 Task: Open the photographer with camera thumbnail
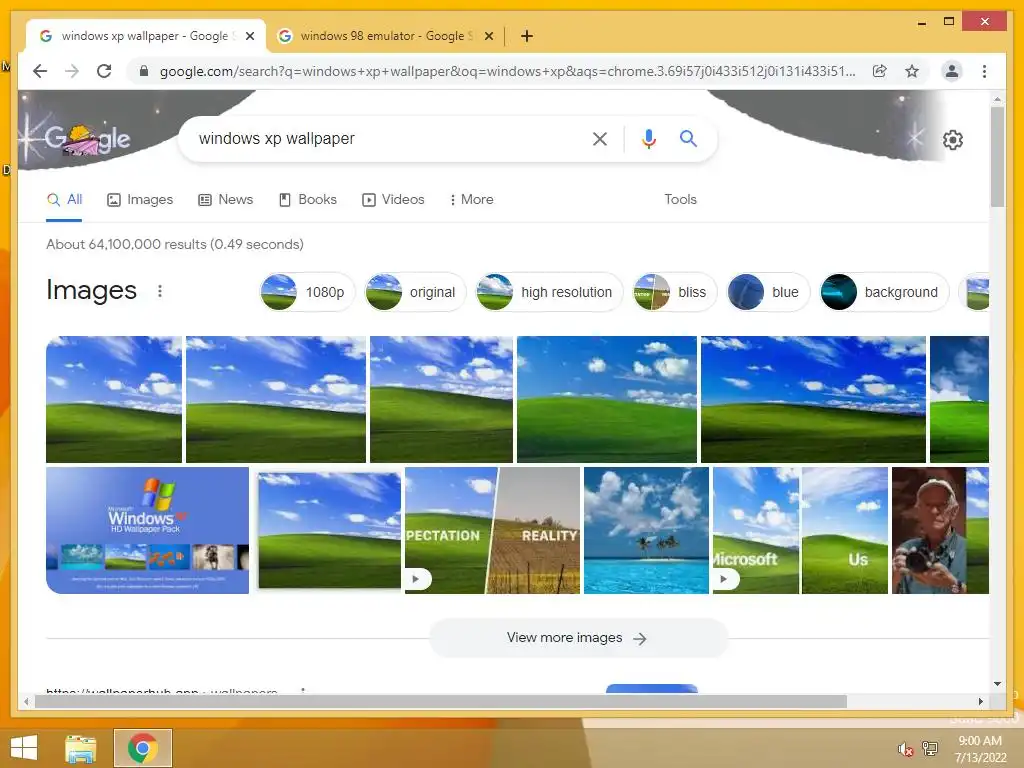[x=940, y=530]
